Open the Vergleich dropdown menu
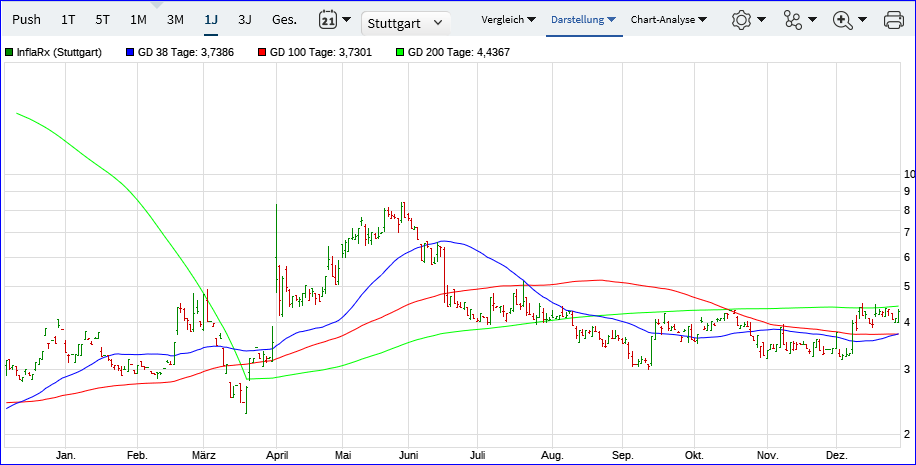 508,19
